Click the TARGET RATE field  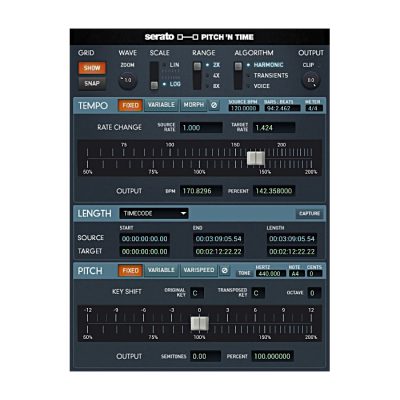click(274, 128)
